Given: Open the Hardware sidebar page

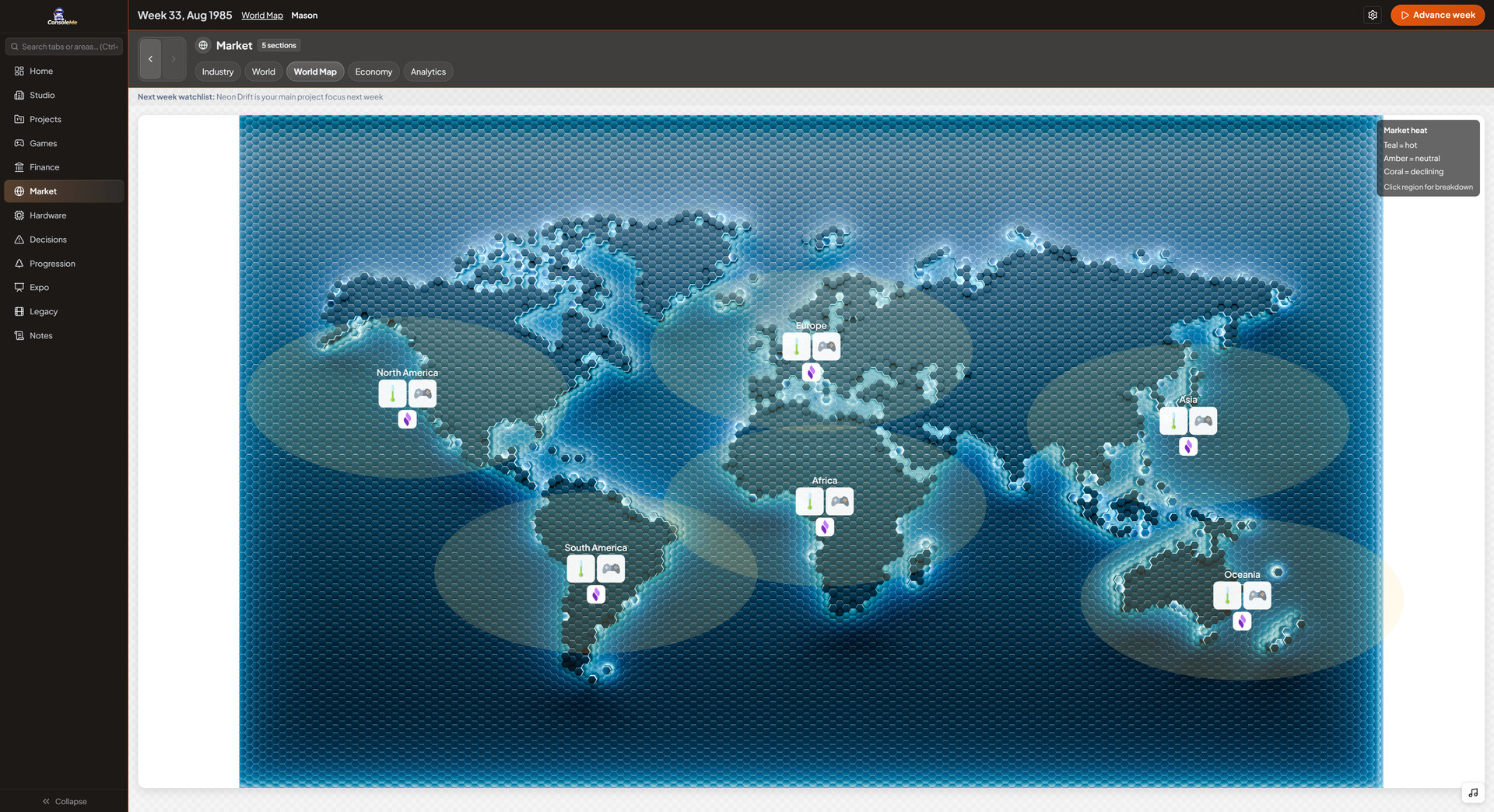Looking at the screenshot, I should pyautogui.click(x=47, y=215).
